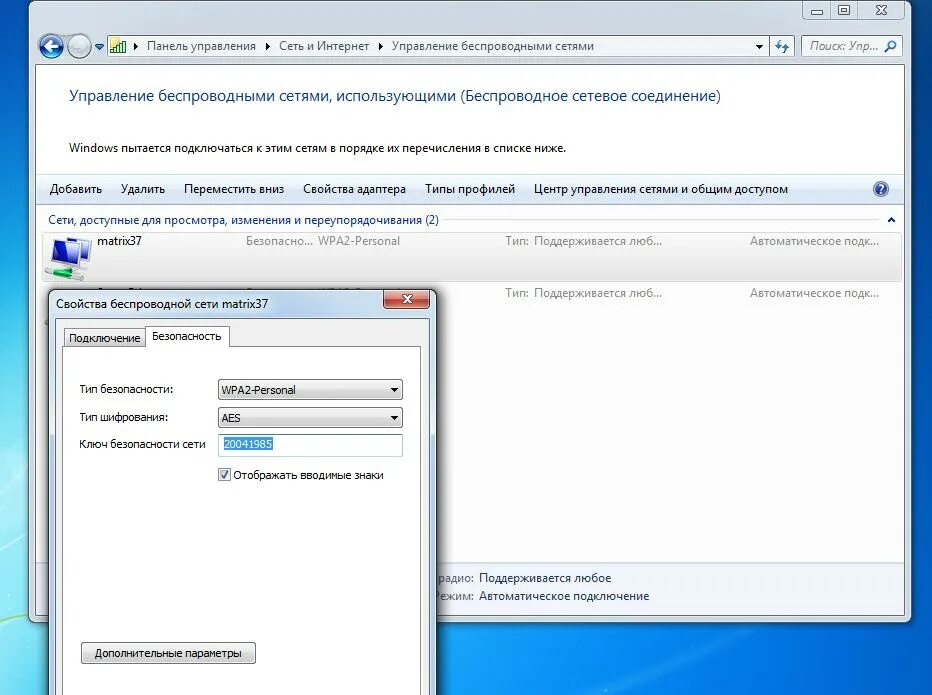The image size is (932, 695).
Task: Open the 'Тип безопасности' dropdown
Action: (310, 389)
